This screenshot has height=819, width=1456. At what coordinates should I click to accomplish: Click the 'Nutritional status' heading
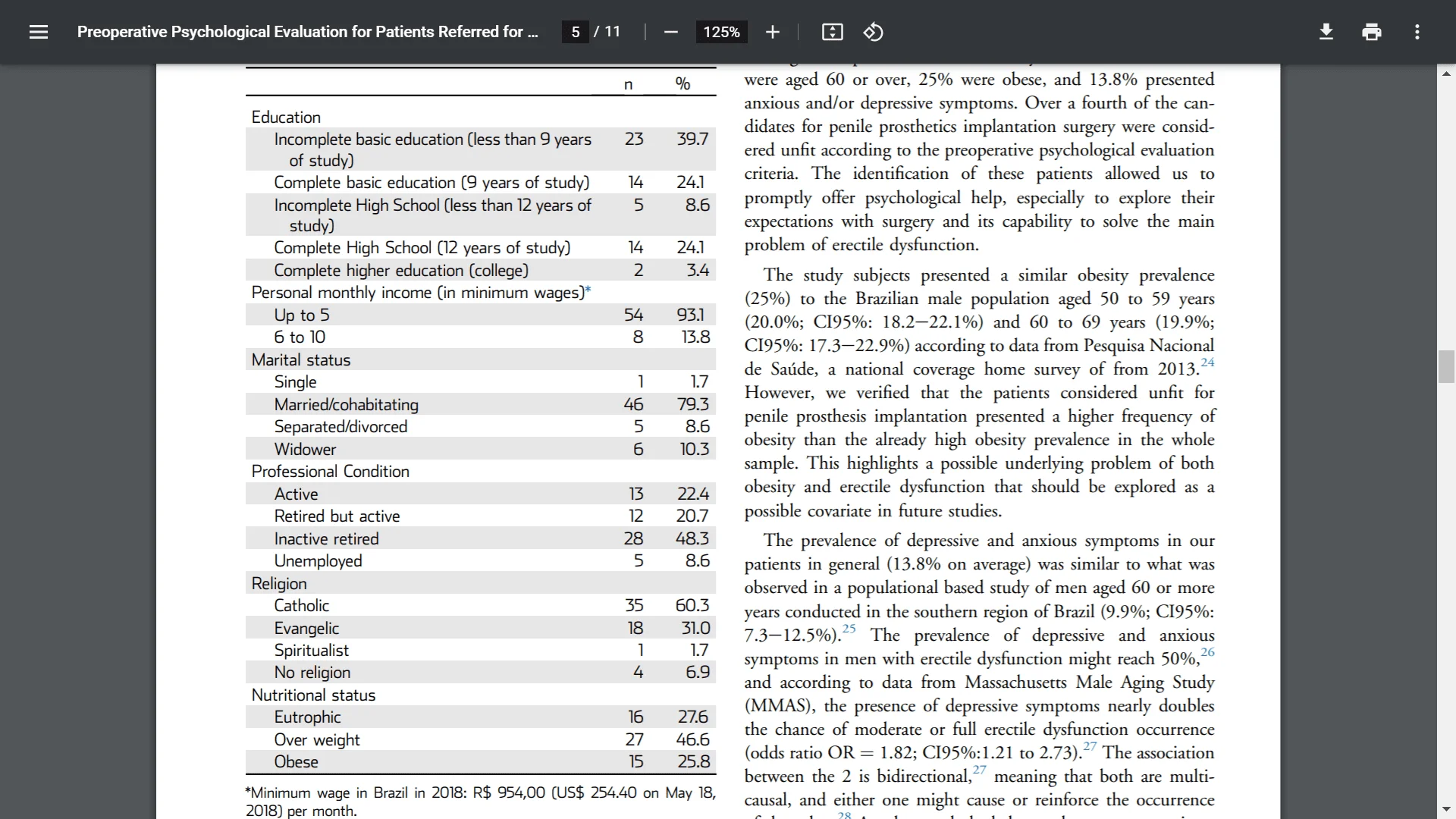click(313, 695)
